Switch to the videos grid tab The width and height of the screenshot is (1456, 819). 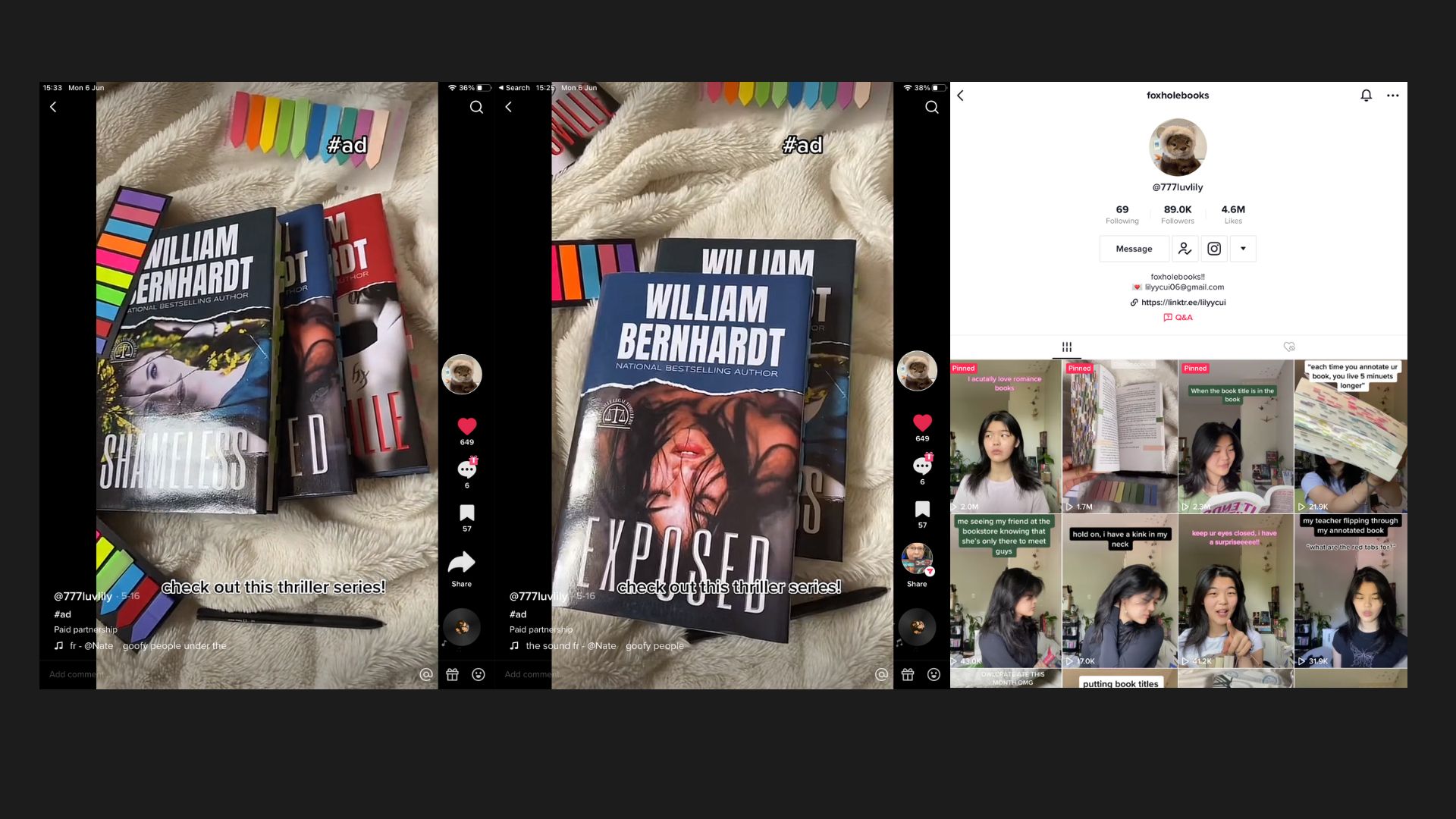pos(1067,347)
